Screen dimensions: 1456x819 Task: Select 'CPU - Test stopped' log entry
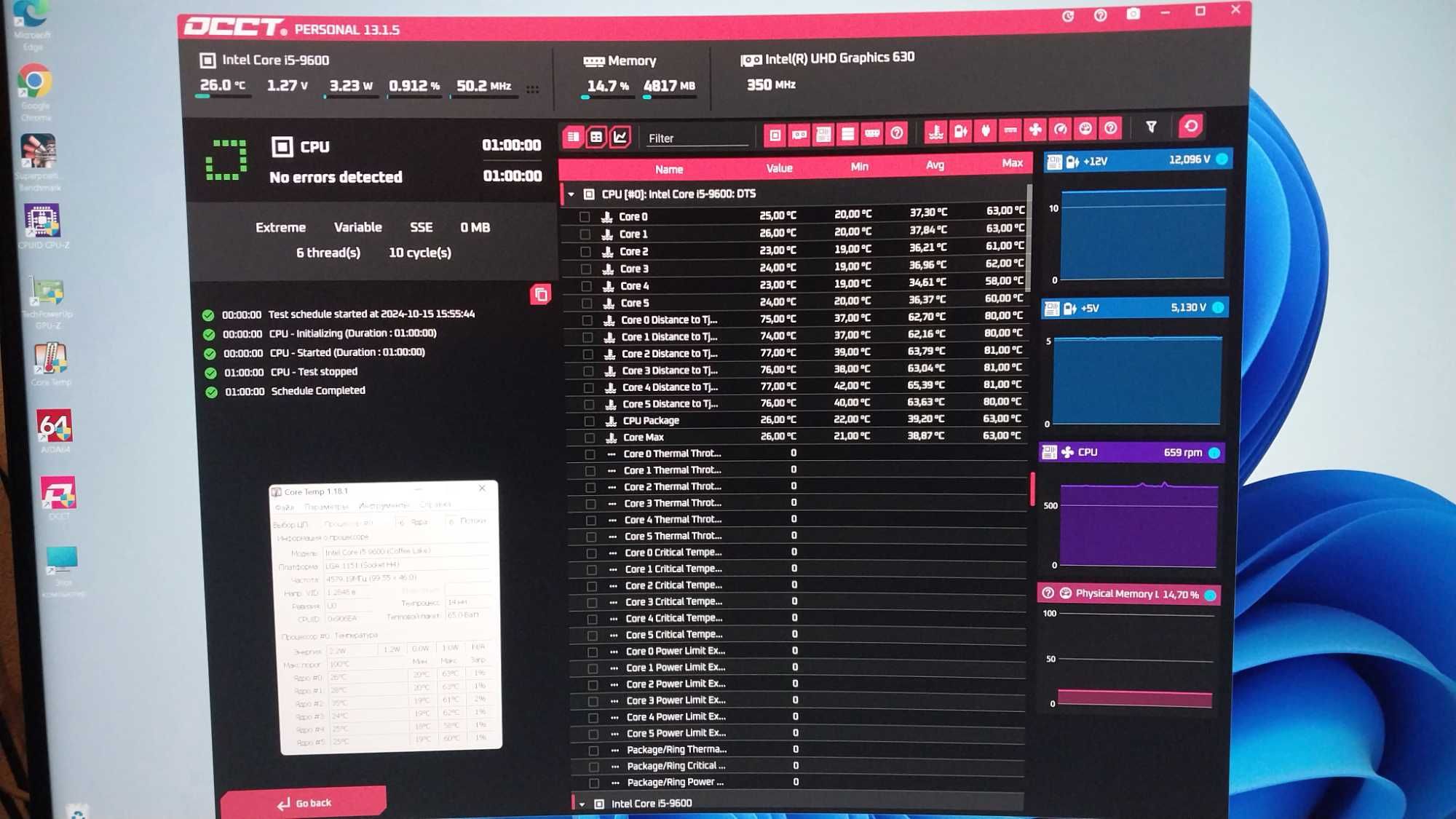(x=314, y=372)
